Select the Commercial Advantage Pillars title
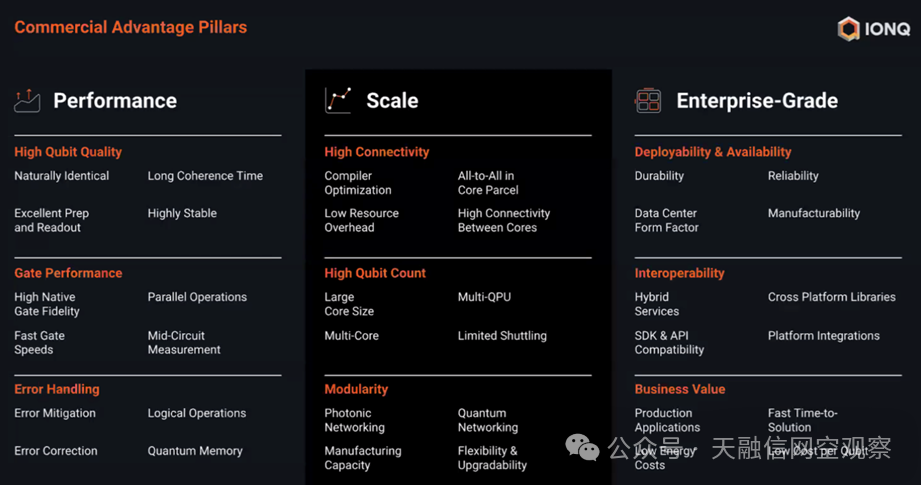The image size is (921, 485). [130, 27]
